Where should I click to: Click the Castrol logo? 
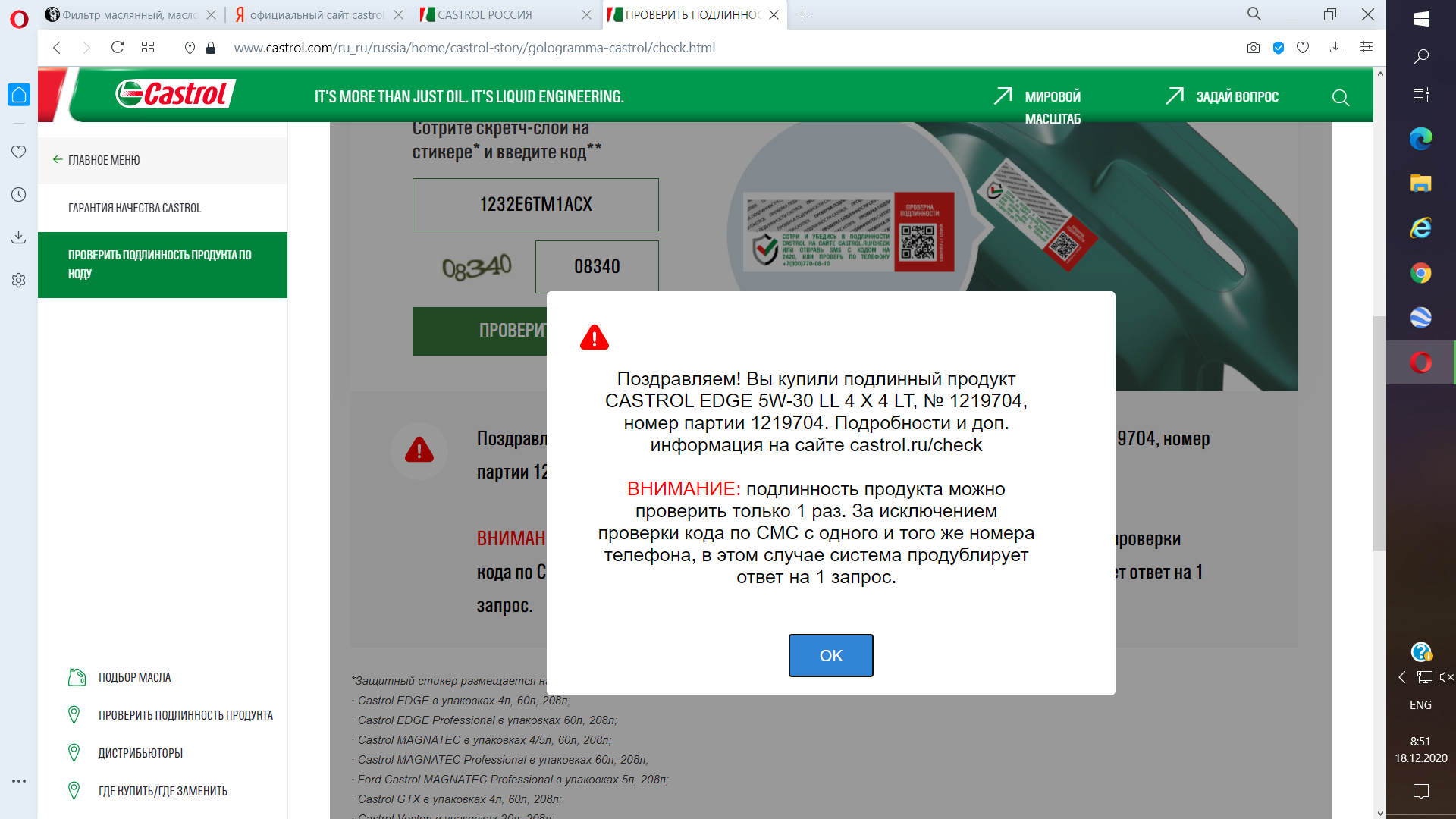point(175,94)
